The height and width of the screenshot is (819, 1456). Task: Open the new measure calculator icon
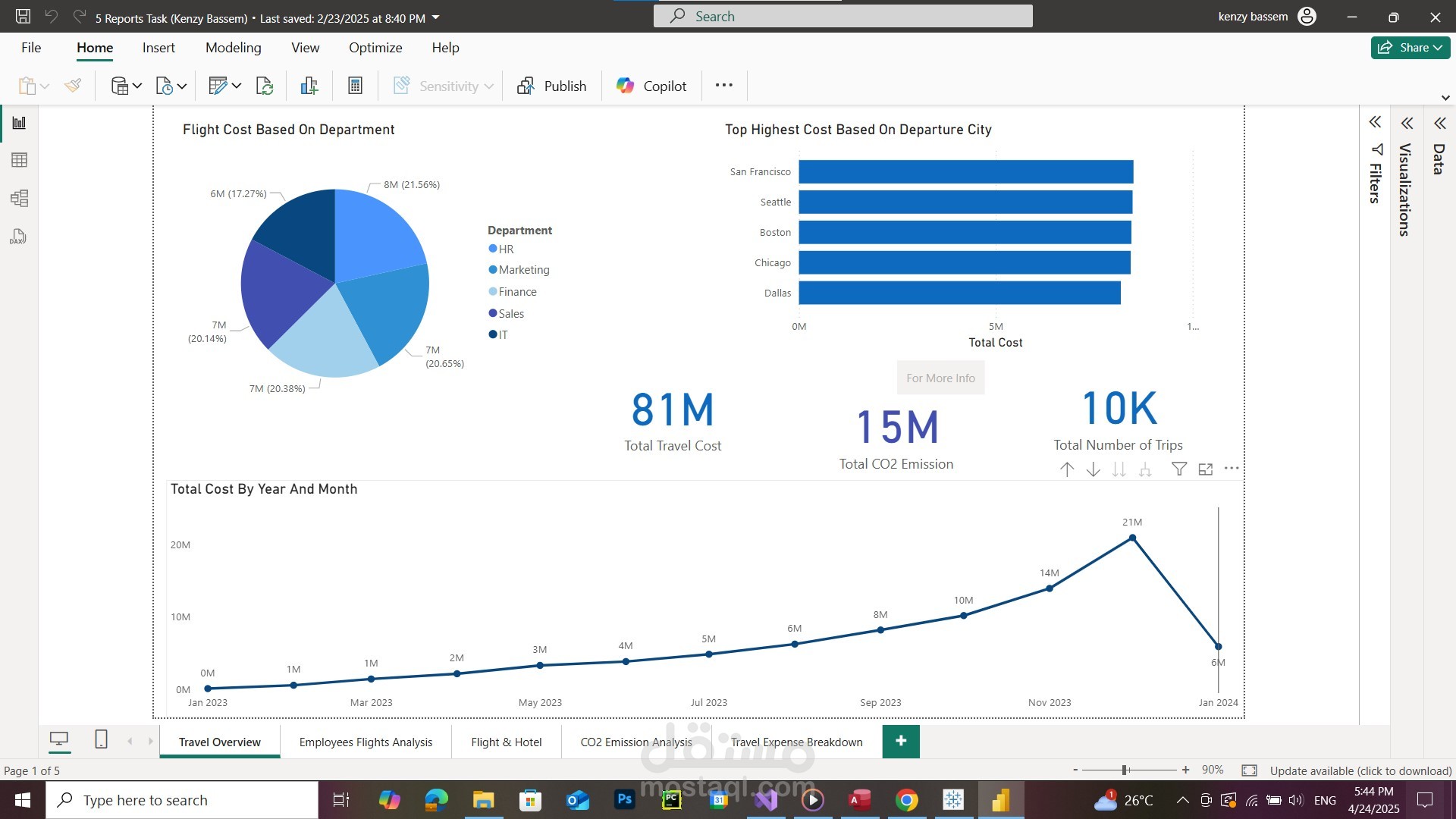pyautogui.click(x=355, y=86)
